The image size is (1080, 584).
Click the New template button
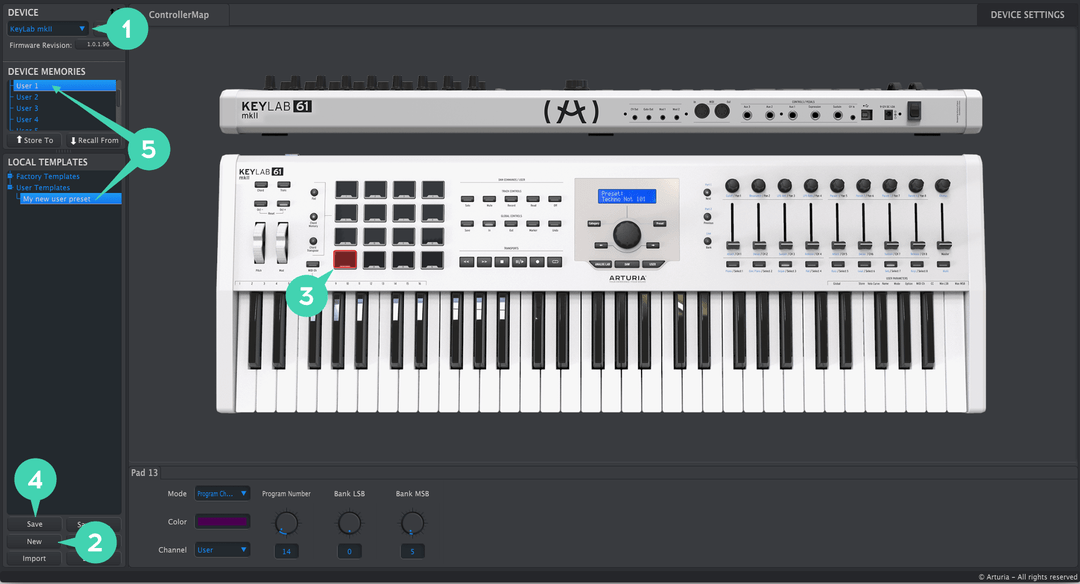[34, 541]
